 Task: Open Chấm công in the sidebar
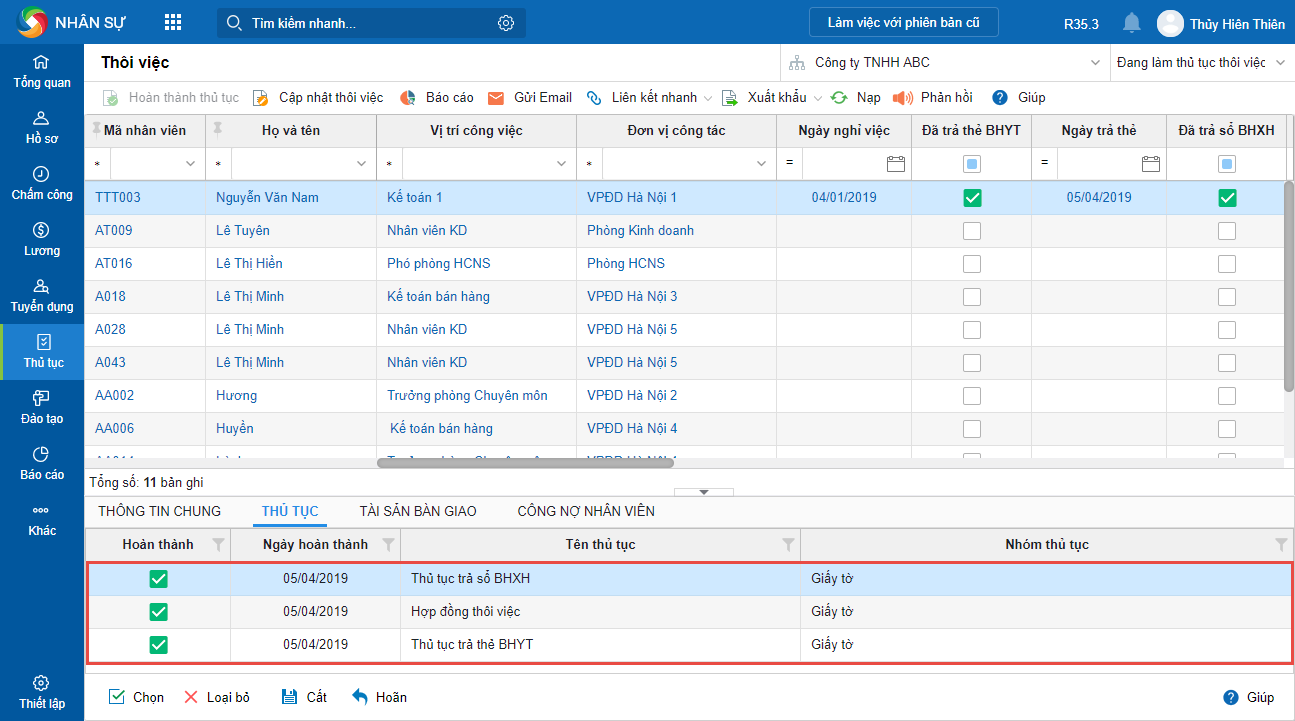[42, 183]
